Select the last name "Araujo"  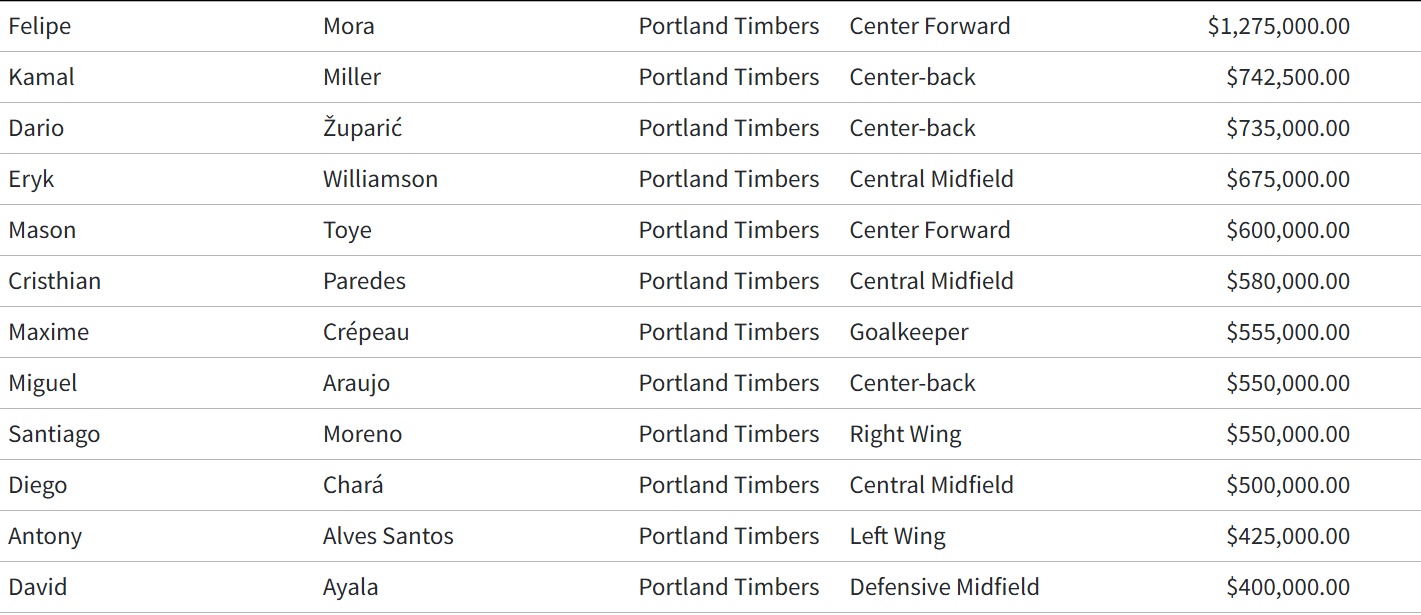(x=356, y=383)
